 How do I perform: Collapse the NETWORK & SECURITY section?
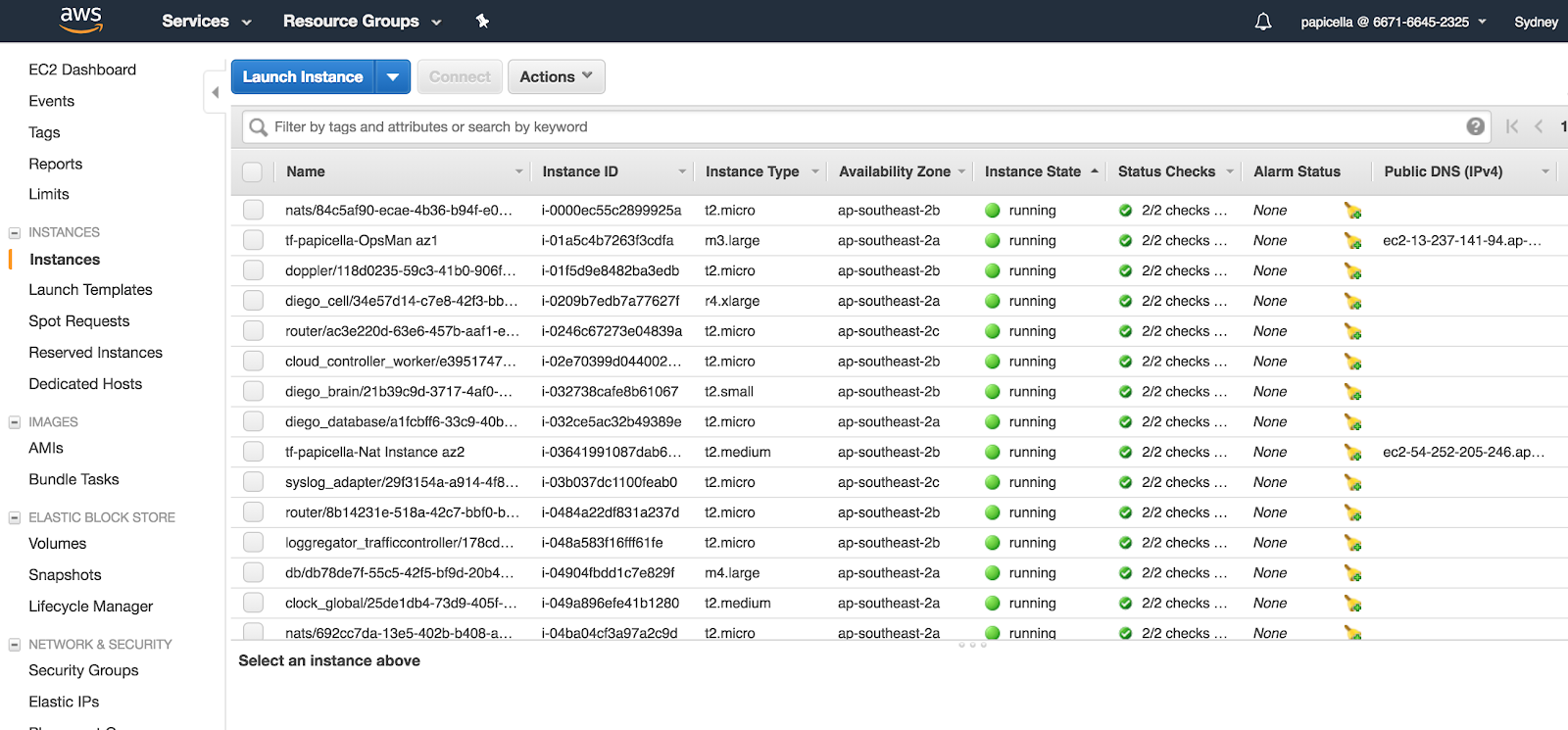point(15,645)
